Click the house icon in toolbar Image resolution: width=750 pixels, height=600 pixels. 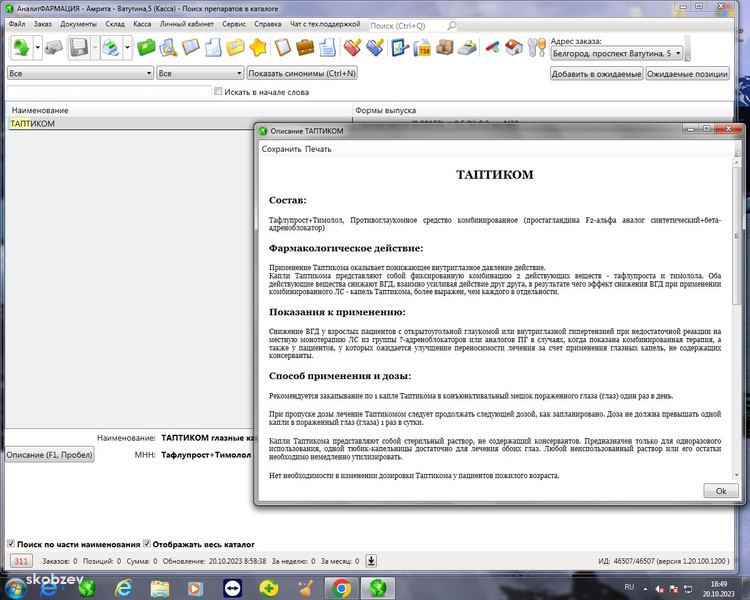point(514,47)
